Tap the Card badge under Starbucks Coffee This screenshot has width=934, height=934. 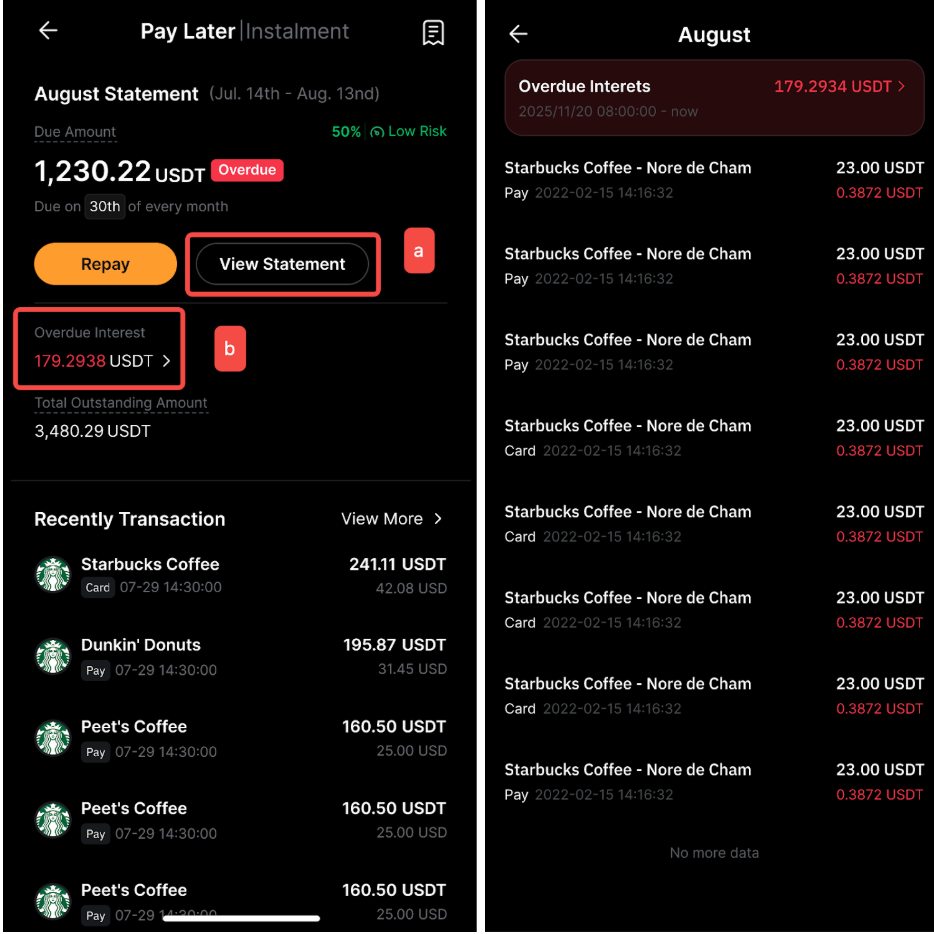click(97, 588)
